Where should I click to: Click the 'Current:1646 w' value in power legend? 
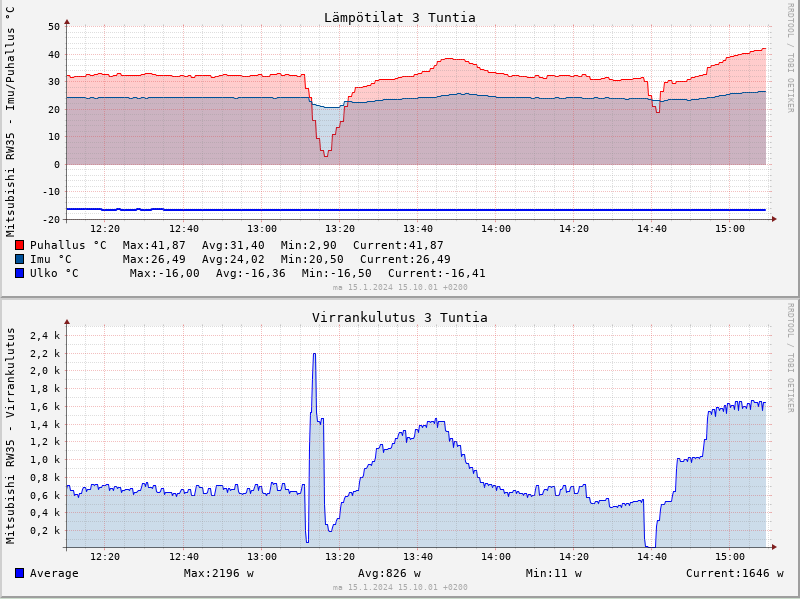(734, 573)
